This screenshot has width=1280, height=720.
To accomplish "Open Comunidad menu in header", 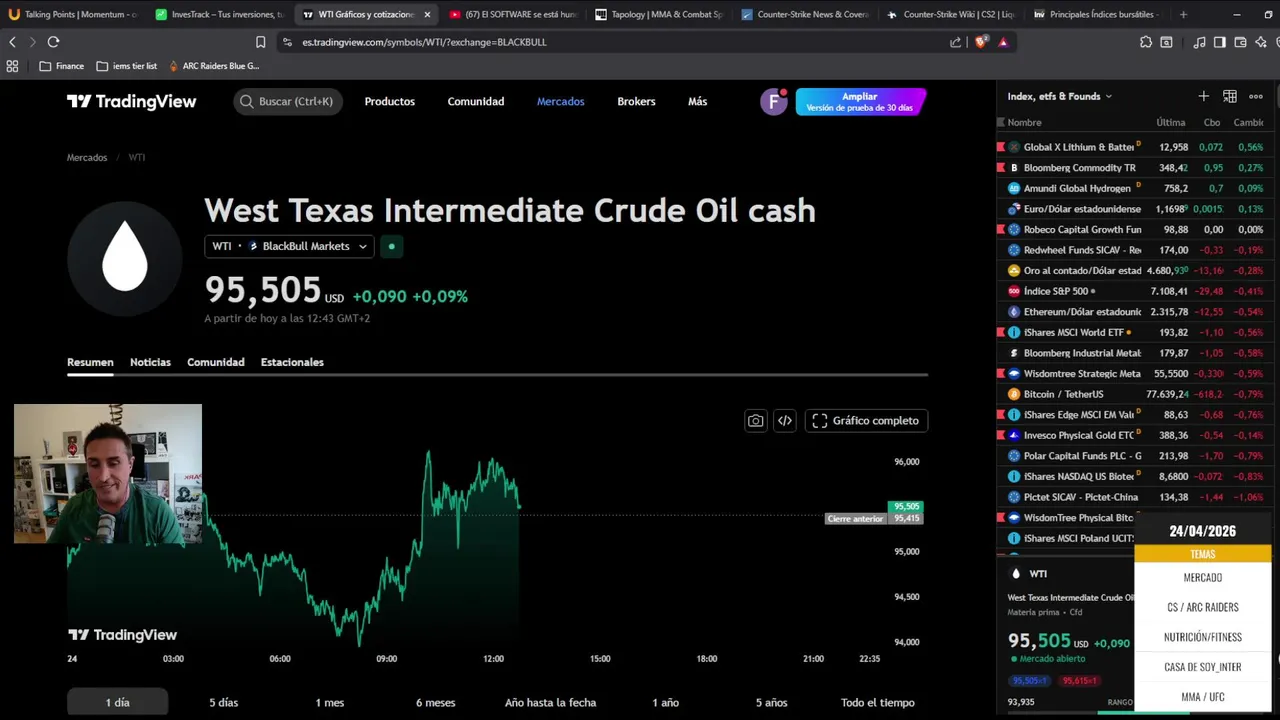I will (x=476, y=101).
